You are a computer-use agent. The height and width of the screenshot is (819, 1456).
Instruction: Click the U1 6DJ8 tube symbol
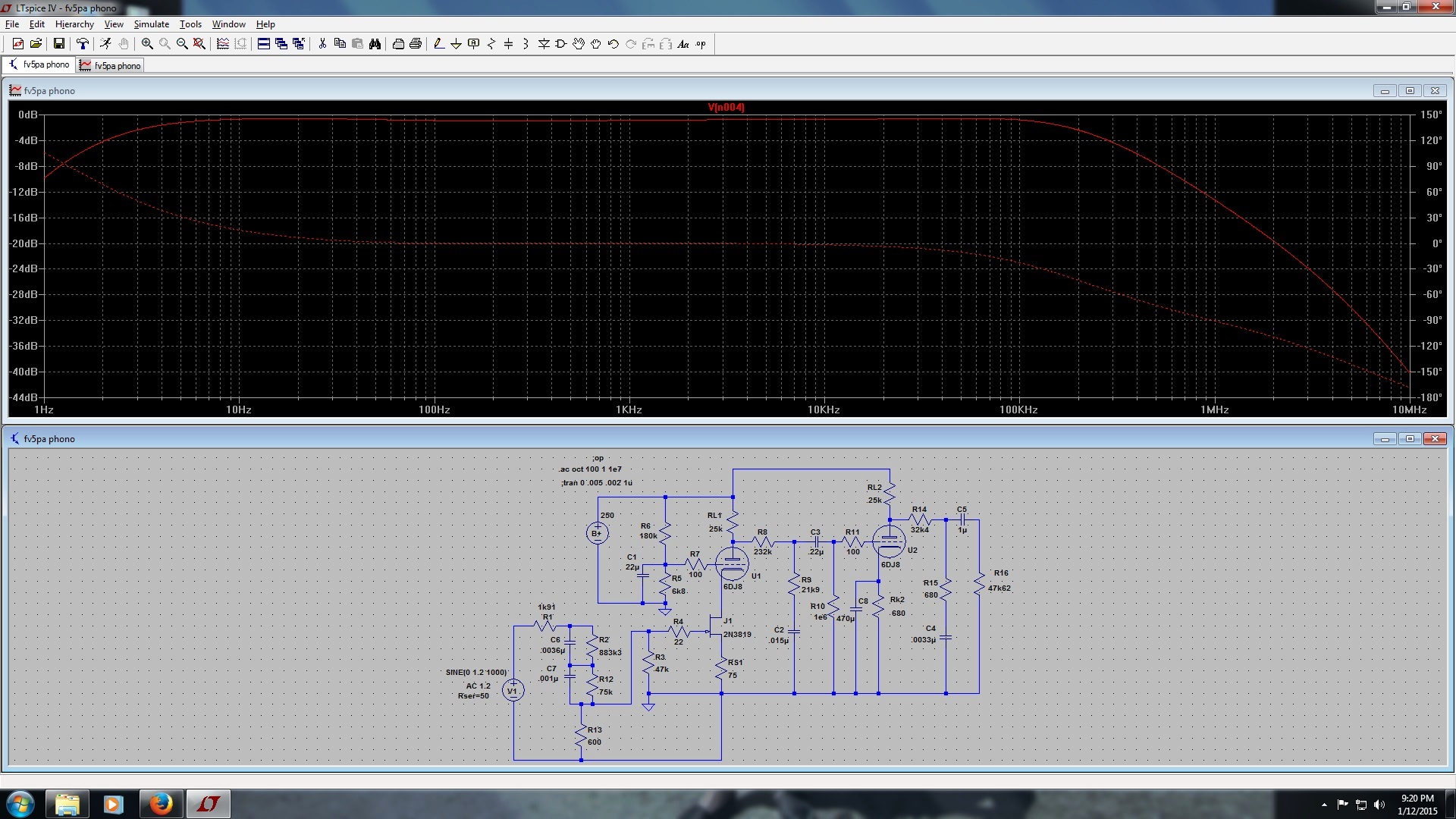[732, 563]
